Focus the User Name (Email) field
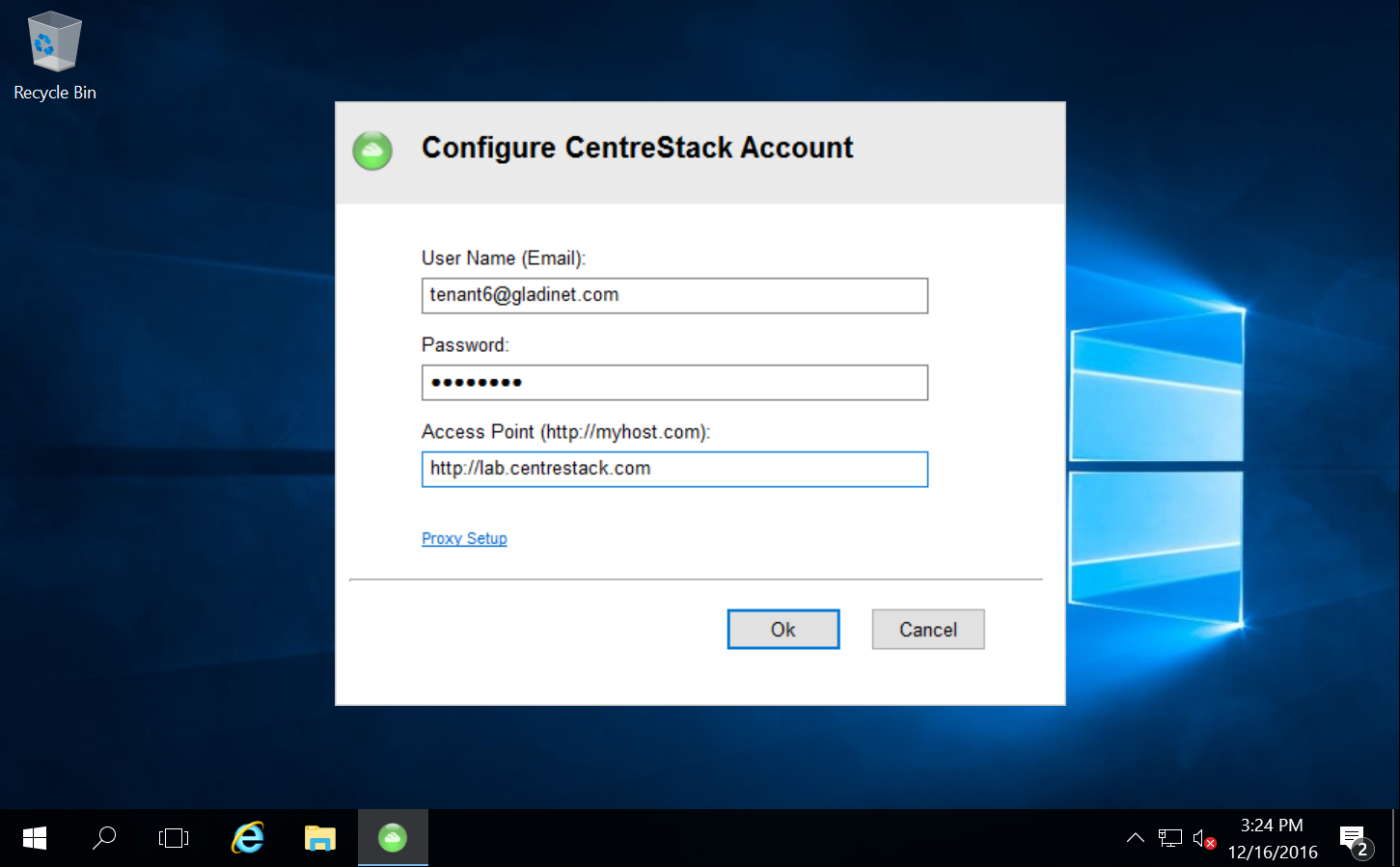This screenshot has height=867, width=1400. coord(674,295)
